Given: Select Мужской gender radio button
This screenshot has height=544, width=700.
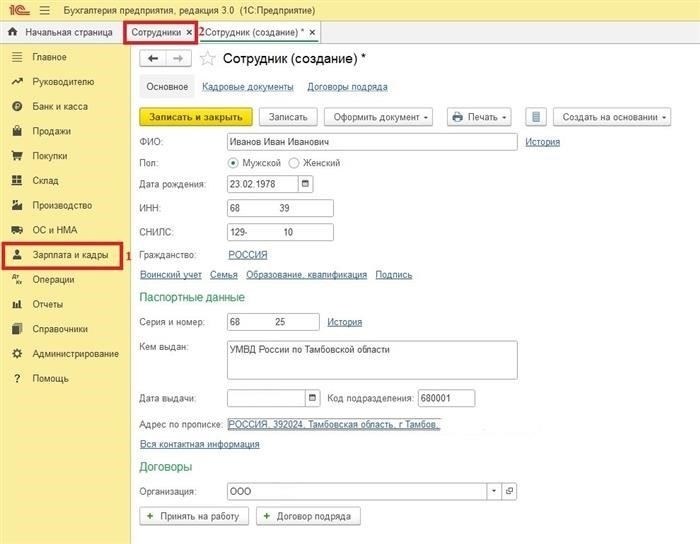Looking at the screenshot, I should [233, 163].
